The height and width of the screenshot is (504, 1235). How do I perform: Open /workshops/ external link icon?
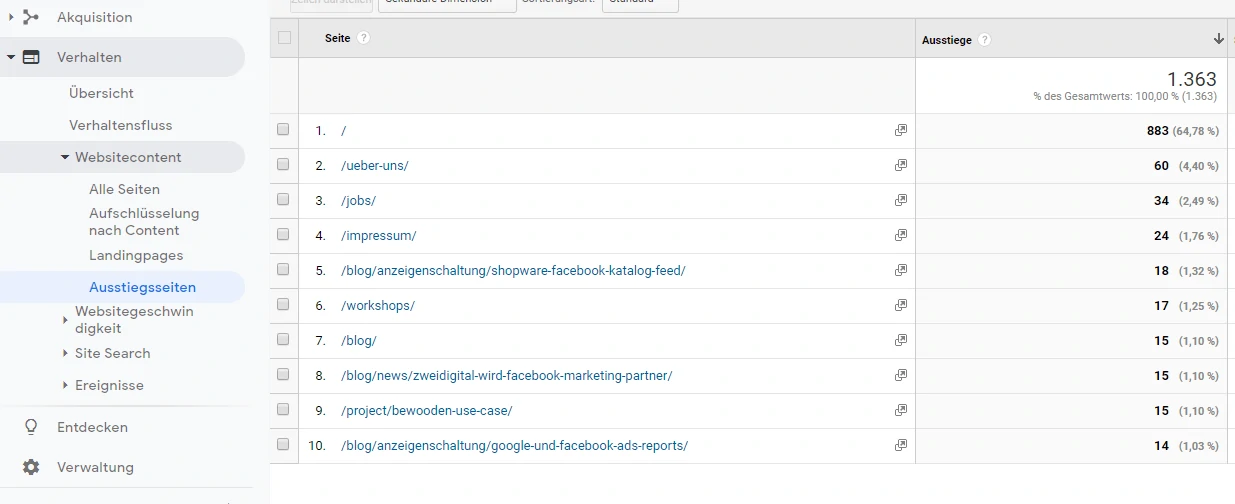click(900, 305)
